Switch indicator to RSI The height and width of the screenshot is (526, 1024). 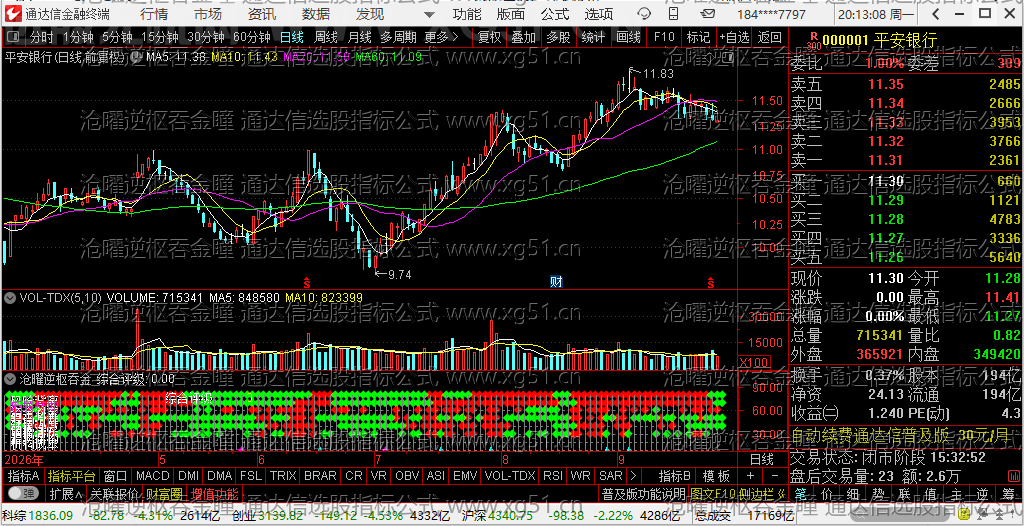coord(552,476)
